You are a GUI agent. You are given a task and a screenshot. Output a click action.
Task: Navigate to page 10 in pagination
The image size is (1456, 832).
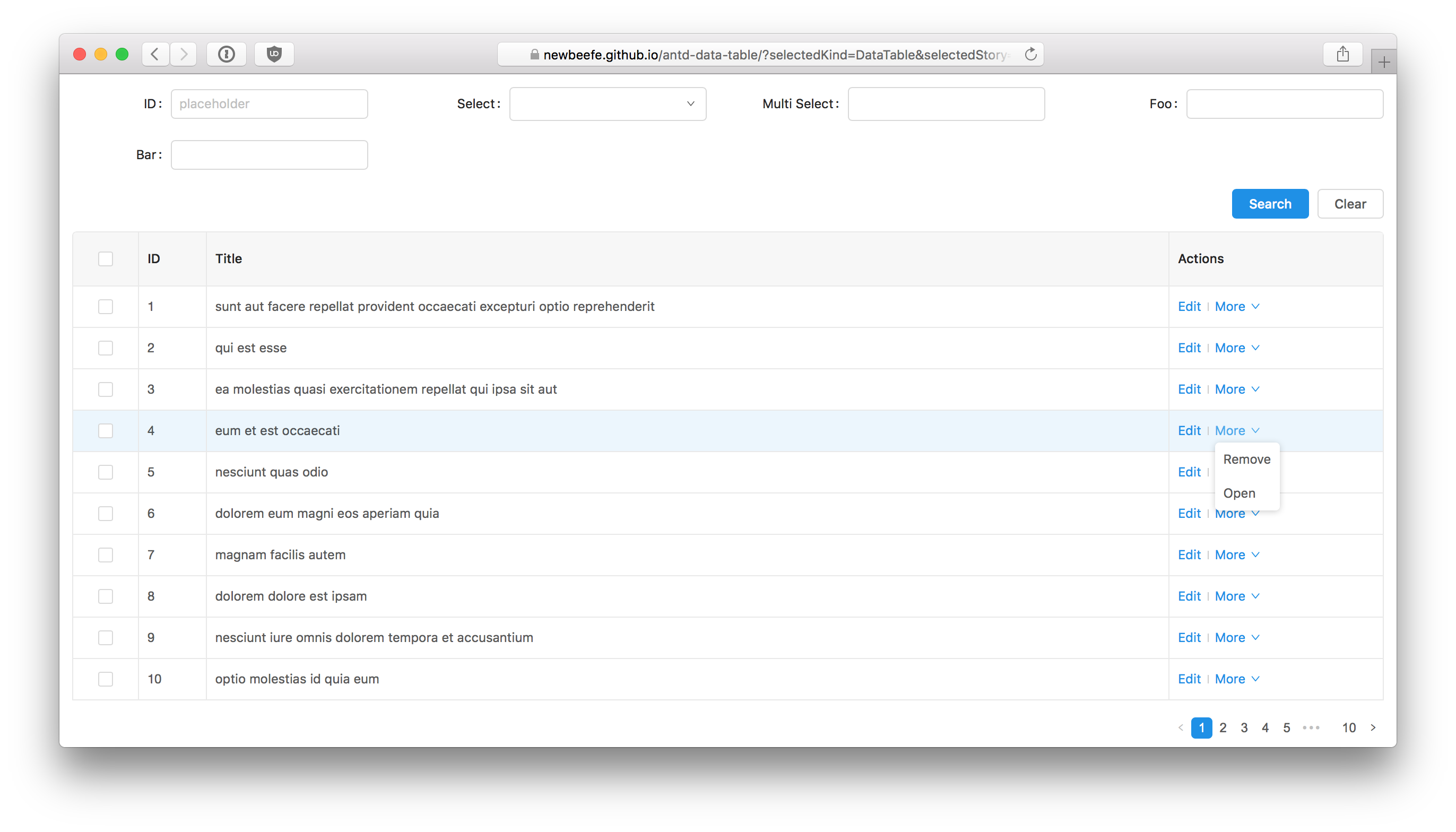point(1348,728)
